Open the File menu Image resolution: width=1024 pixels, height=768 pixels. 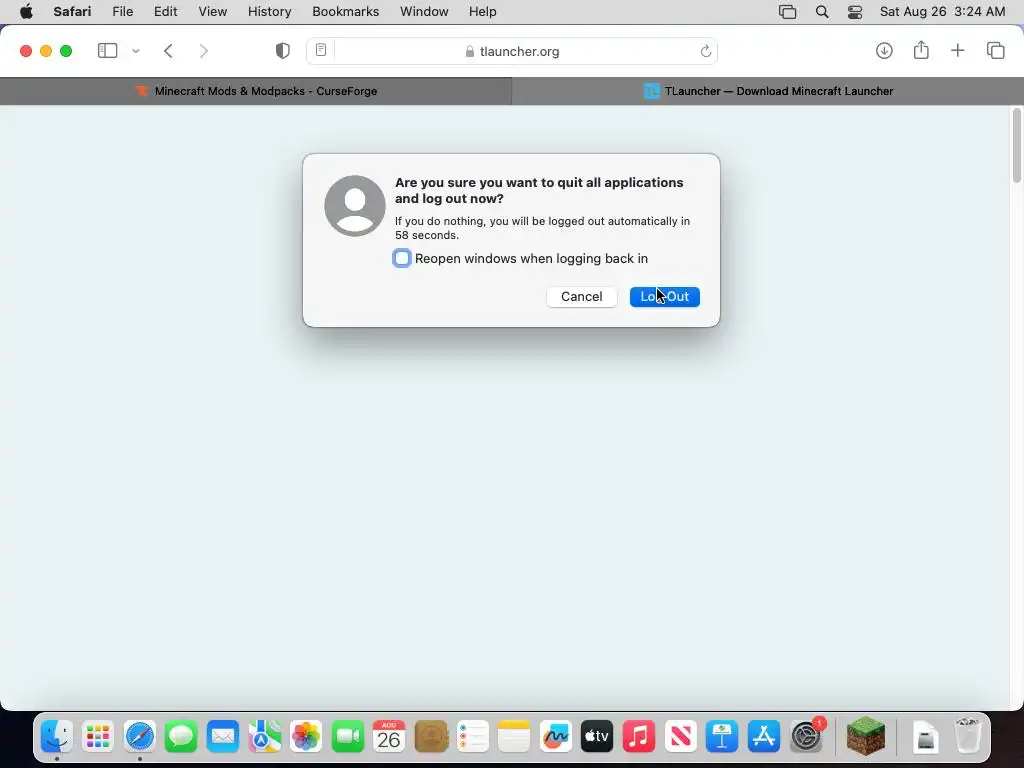point(123,12)
